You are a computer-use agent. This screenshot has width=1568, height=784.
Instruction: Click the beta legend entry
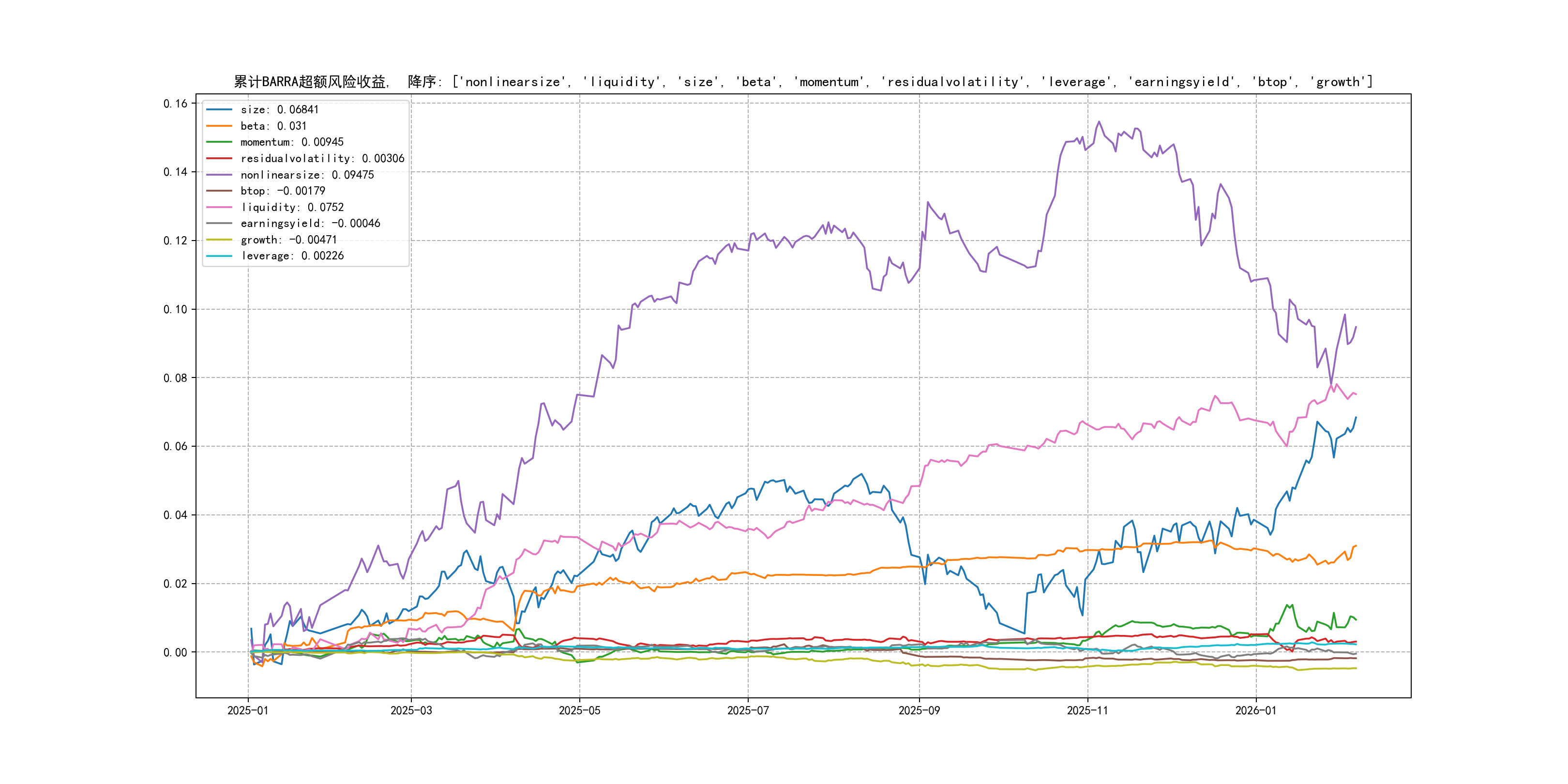[x=273, y=126]
